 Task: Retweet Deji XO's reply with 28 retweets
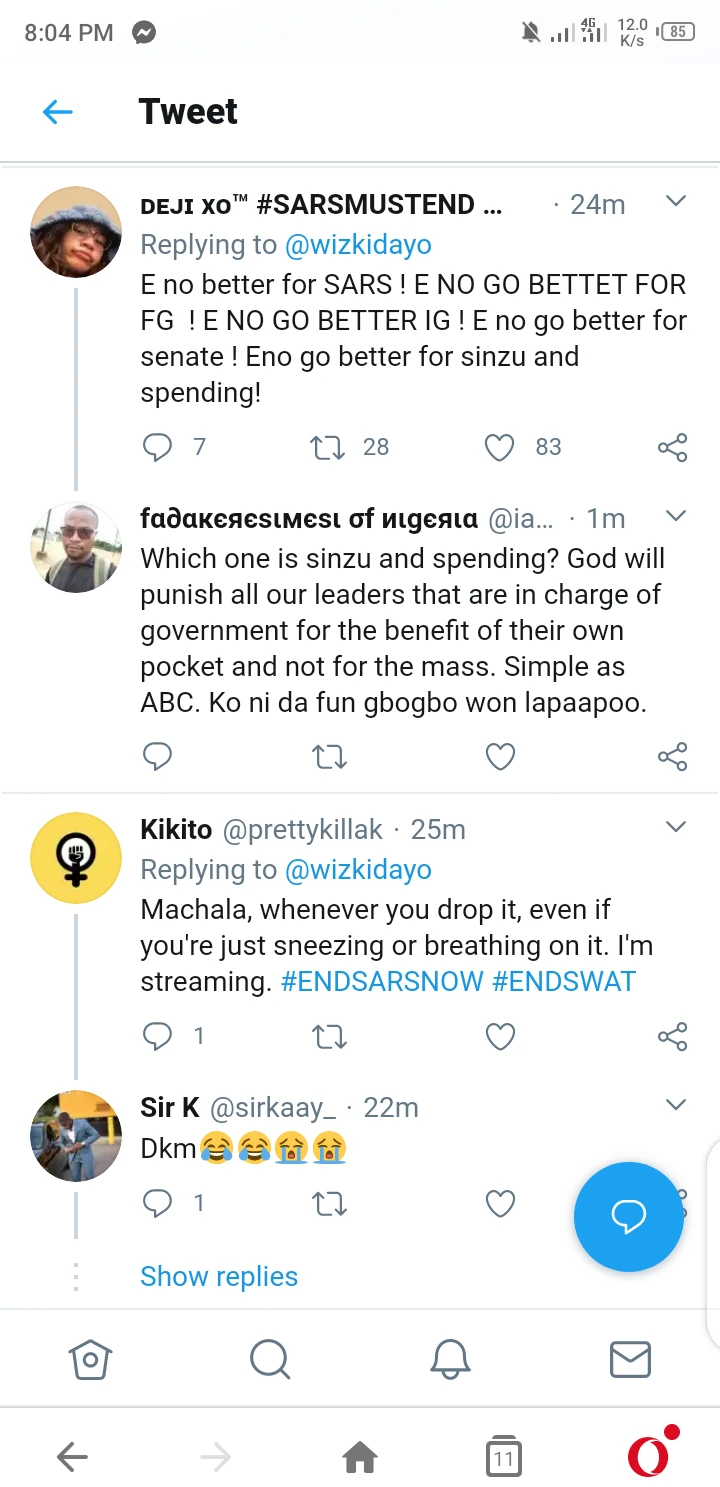coord(328,447)
